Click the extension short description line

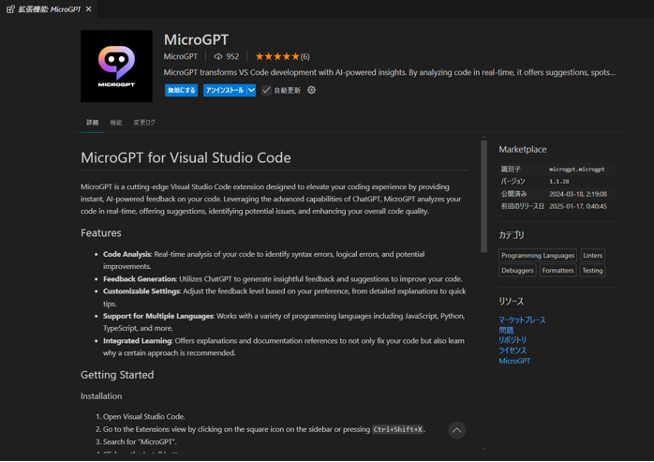click(390, 72)
